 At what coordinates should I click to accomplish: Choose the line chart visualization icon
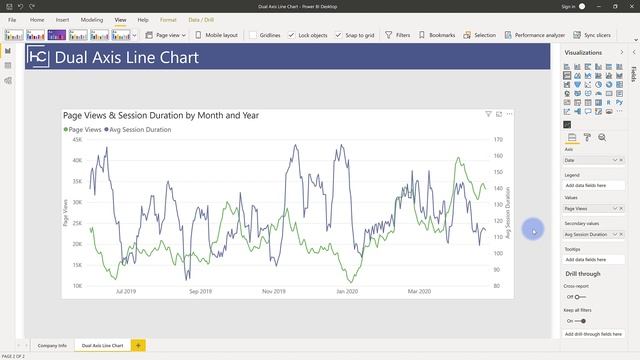pos(567,76)
